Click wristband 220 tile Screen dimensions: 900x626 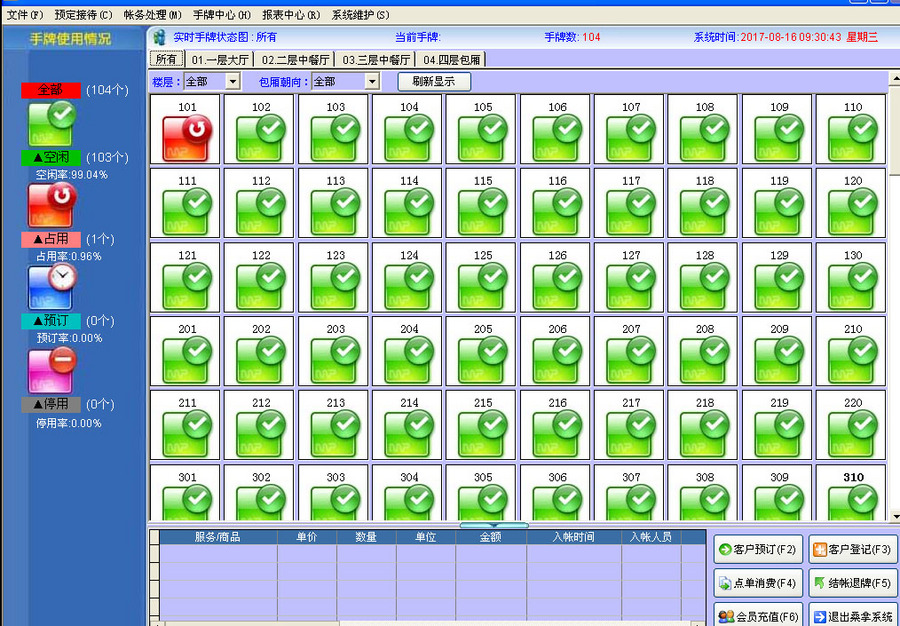[851, 426]
